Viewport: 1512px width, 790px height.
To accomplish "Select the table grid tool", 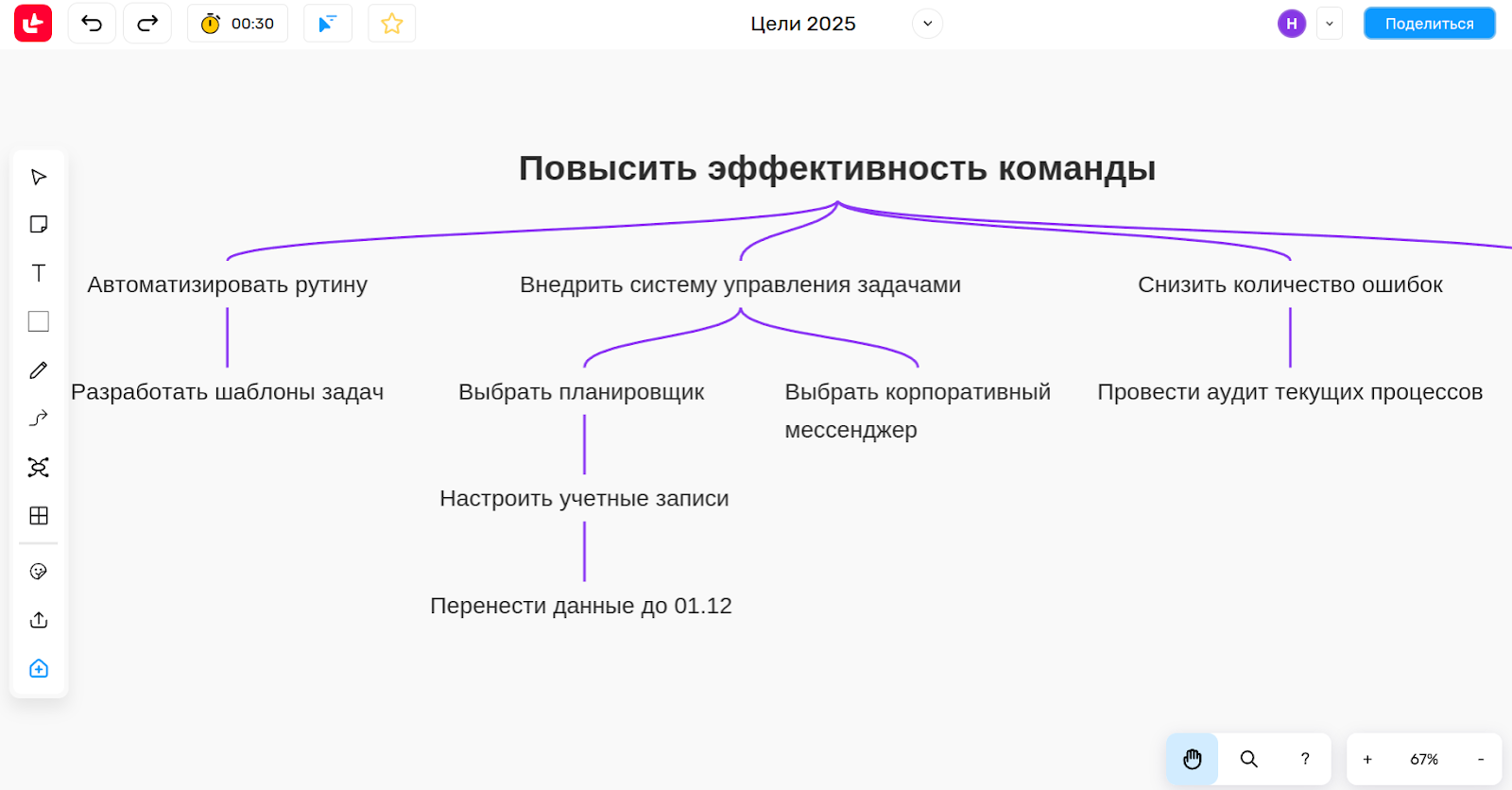I will pos(39,516).
